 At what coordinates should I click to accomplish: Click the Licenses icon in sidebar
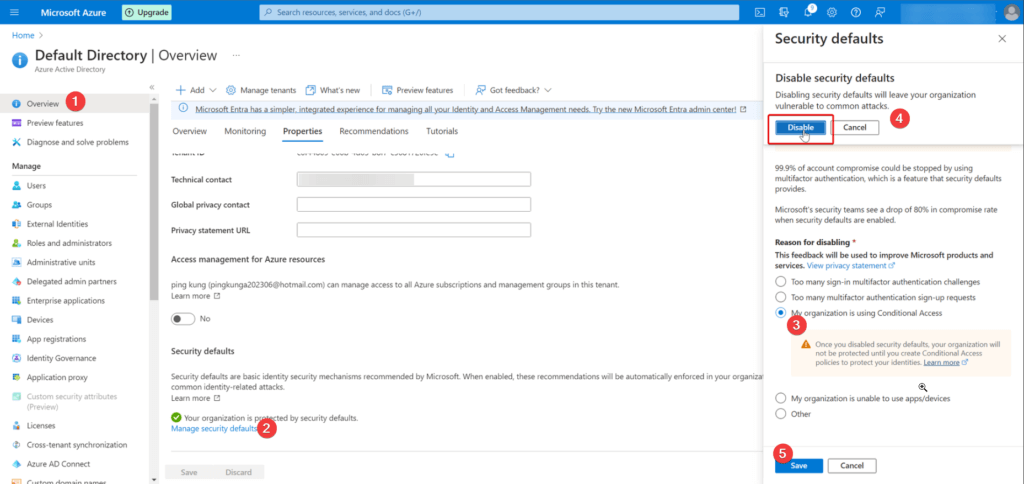pyautogui.click(x=17, y=425)
